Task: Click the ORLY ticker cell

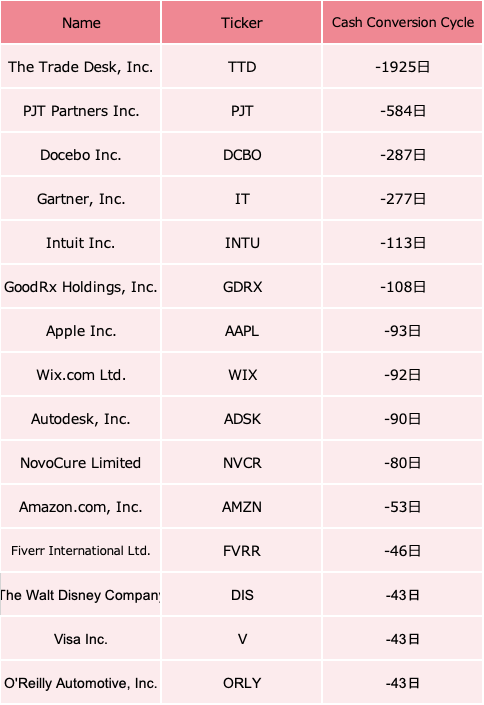Action: [x=242, y=683]
